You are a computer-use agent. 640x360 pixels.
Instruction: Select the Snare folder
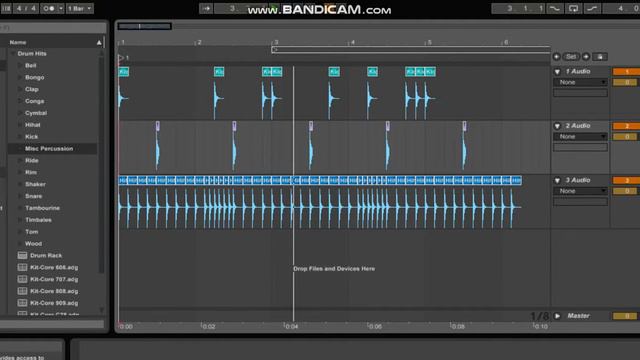(33, 196)
